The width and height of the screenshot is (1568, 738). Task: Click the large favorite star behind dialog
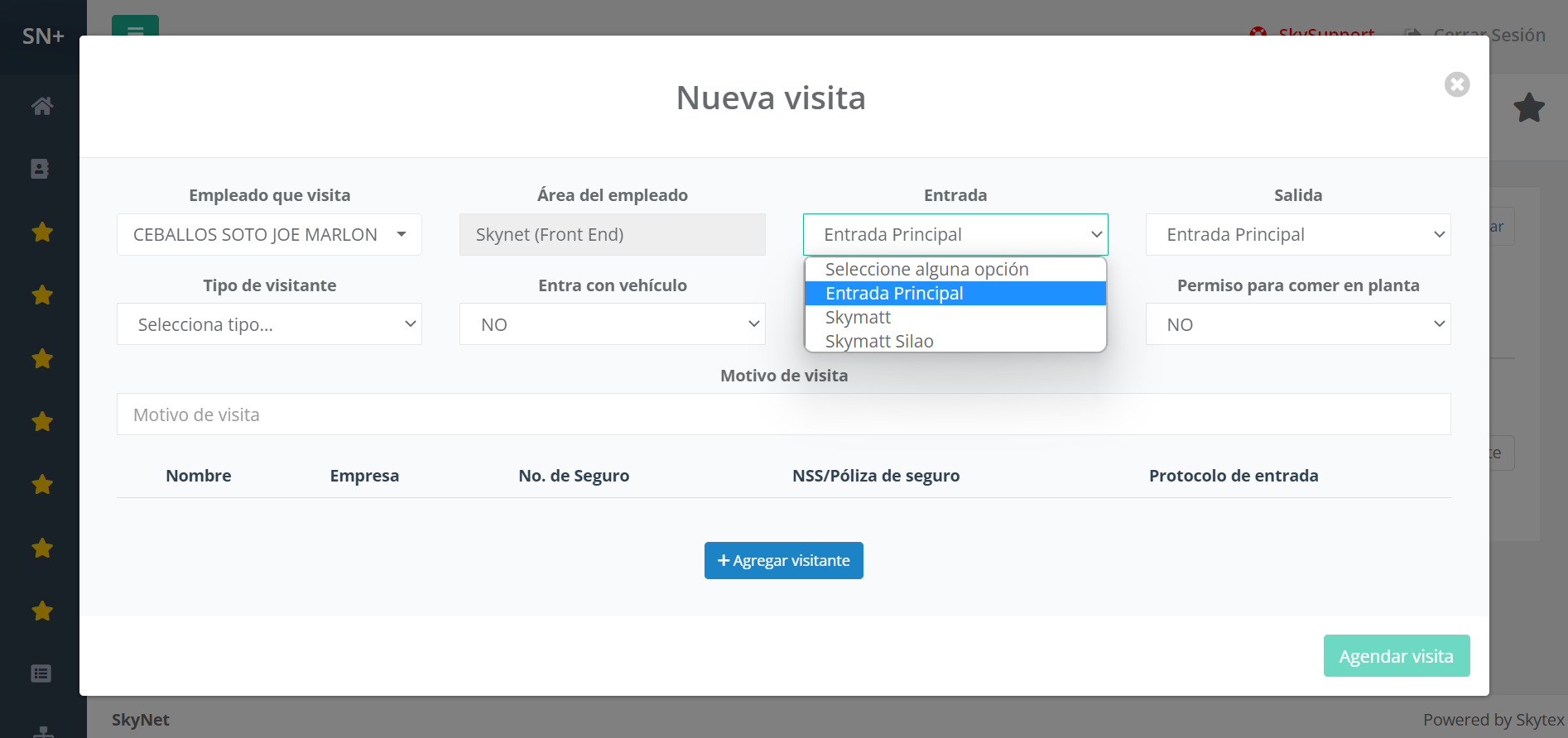pos(1529,108)
